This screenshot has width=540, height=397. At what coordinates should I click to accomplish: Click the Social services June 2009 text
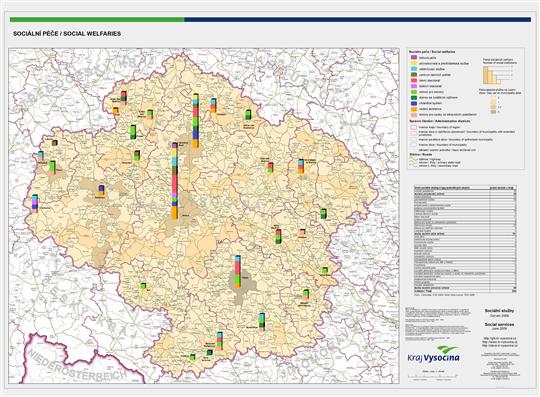(x=500, y=326)
